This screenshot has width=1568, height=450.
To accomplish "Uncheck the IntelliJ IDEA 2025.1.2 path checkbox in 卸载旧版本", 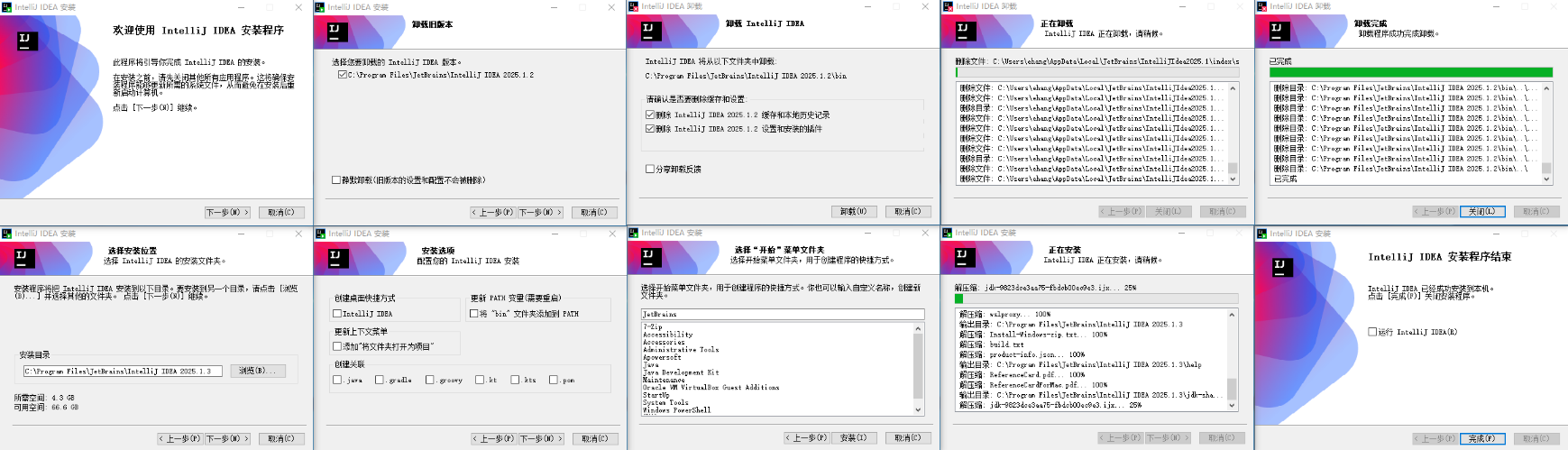I will tap(343, 75).
